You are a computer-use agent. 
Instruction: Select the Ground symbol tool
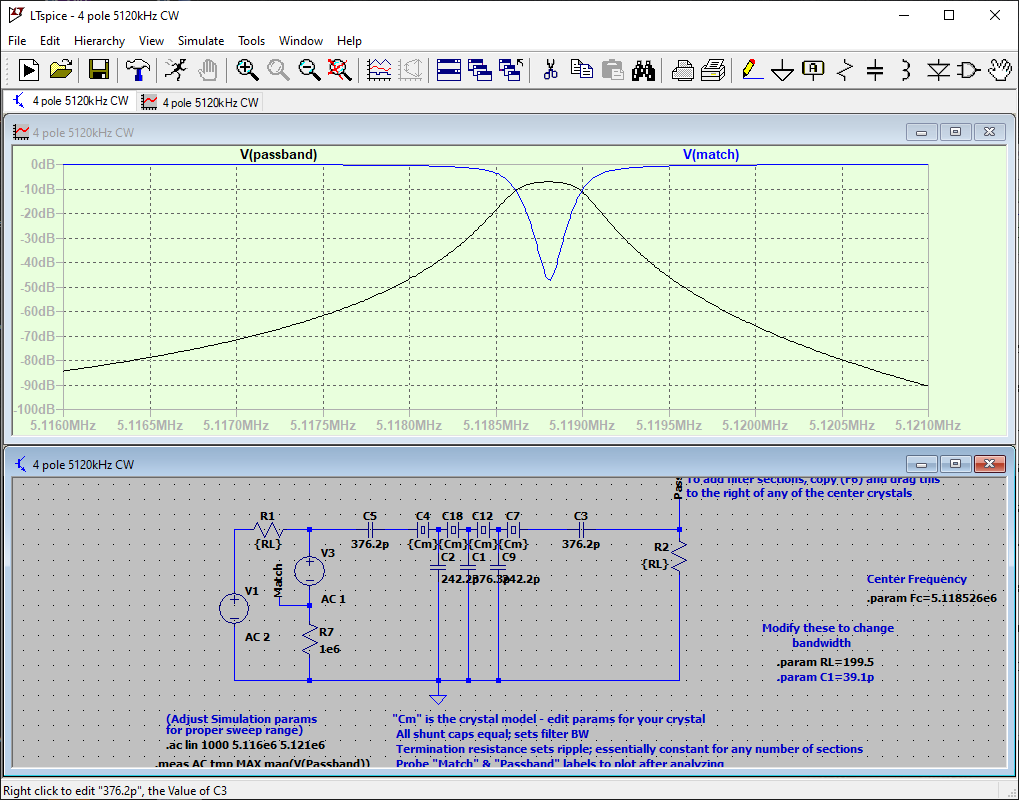[x=782, y=70]
